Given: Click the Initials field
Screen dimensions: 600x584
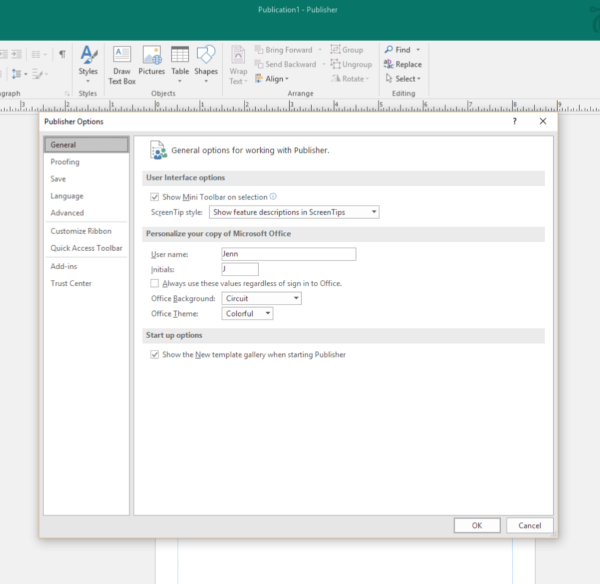Looking at the screenshot, I should tap(240, 269).
